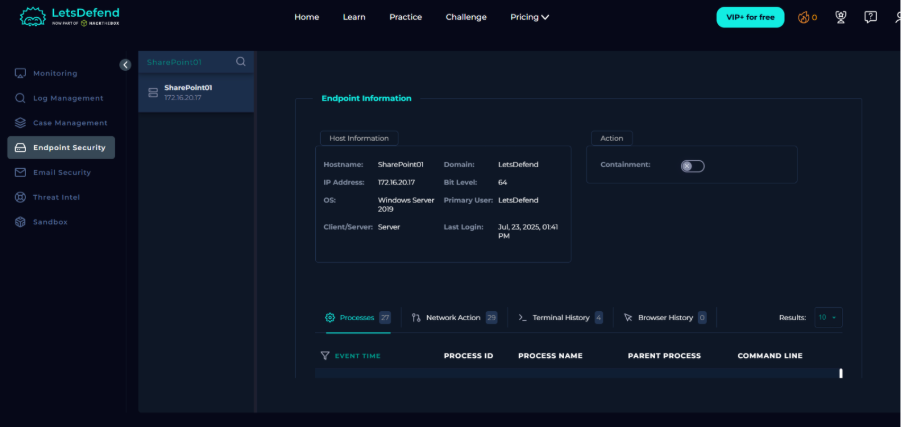The height and width of the screenshot is (427, 901).
Task: Click the Browser History cursor icon
Action: [x=628, y=318]
